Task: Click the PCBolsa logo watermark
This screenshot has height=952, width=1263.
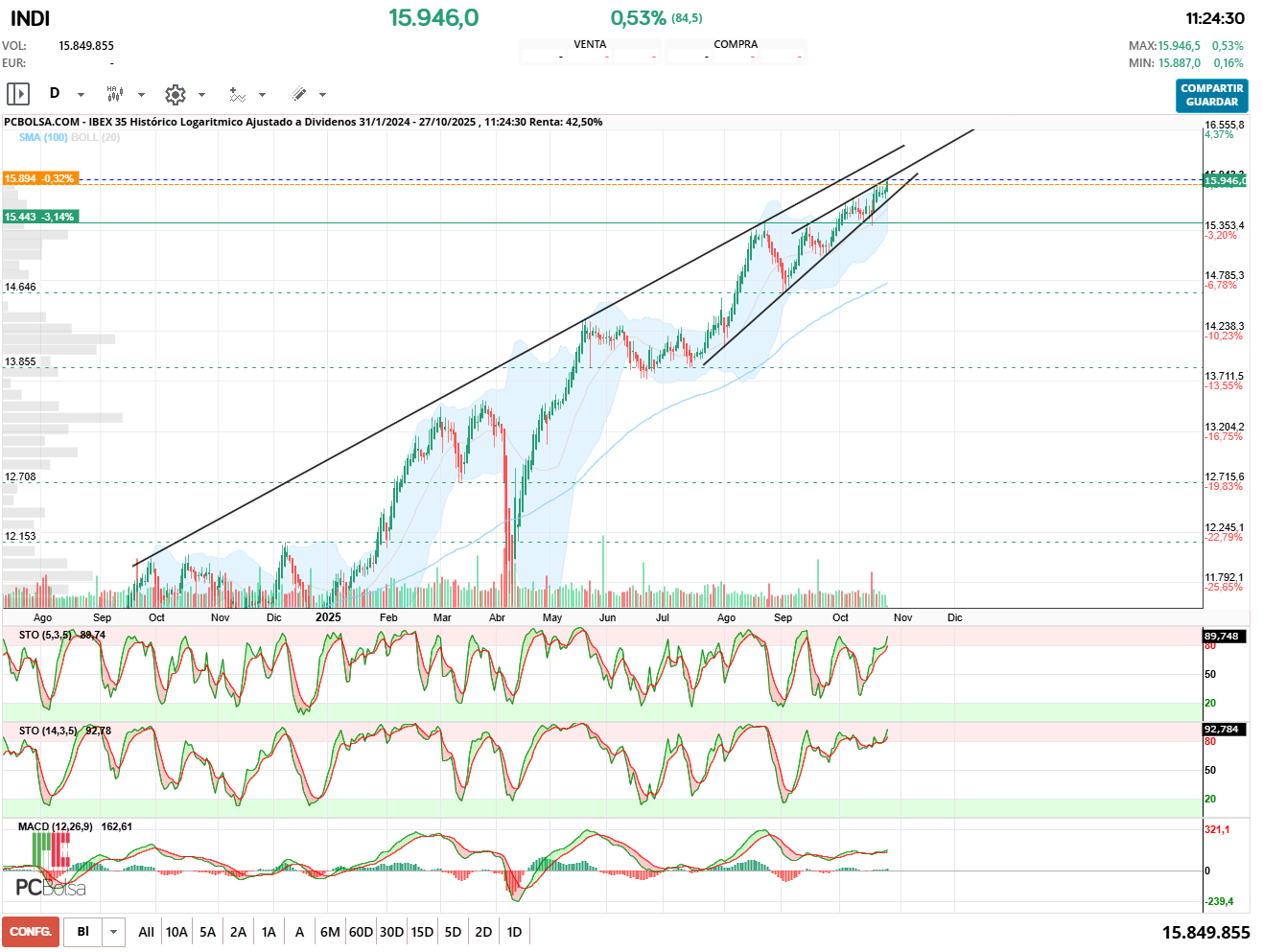Action: point(51,887)
